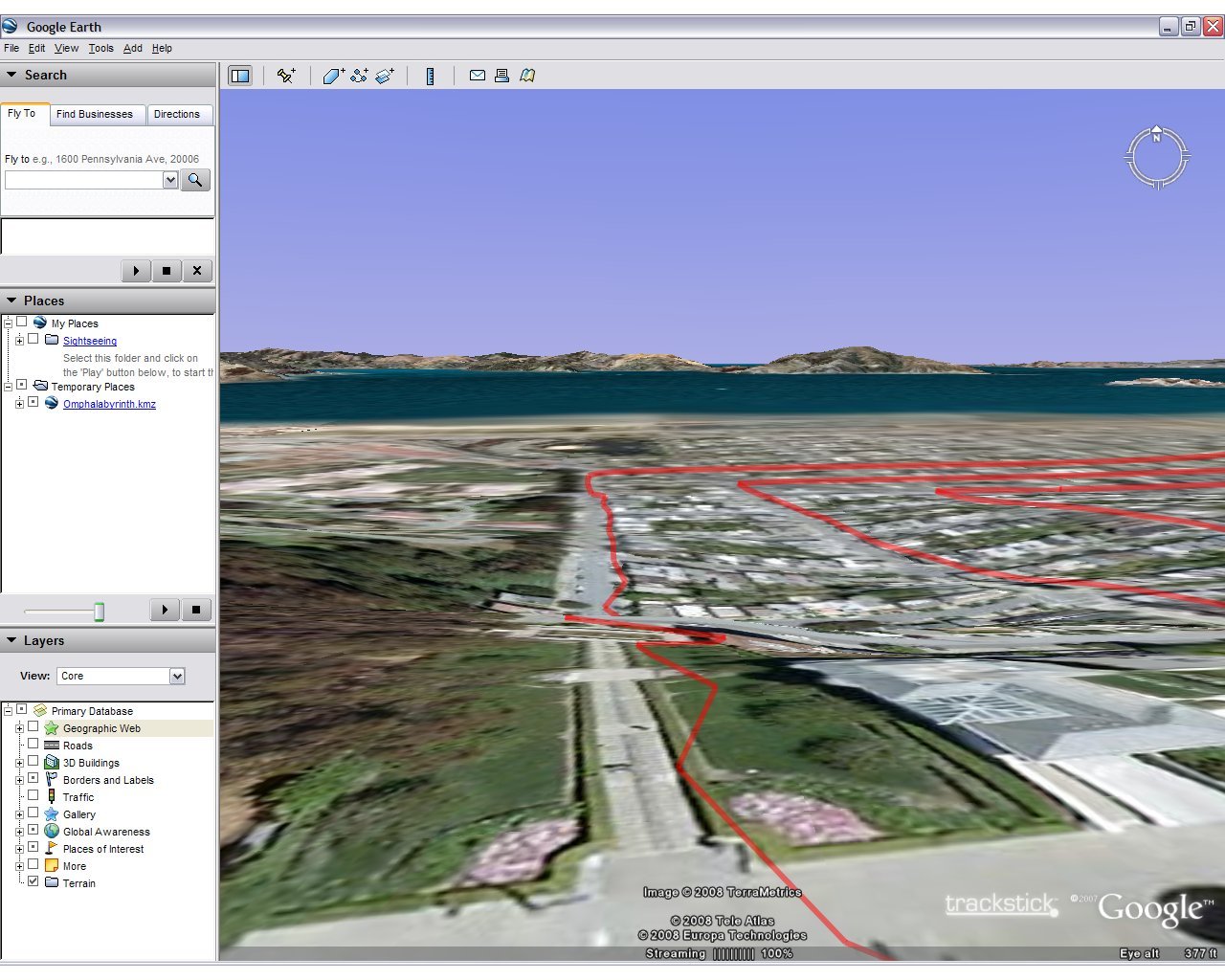Toggle the Roads layer checkbox
This screenshot has height=980, width=1225.
(x=33, y=744)
